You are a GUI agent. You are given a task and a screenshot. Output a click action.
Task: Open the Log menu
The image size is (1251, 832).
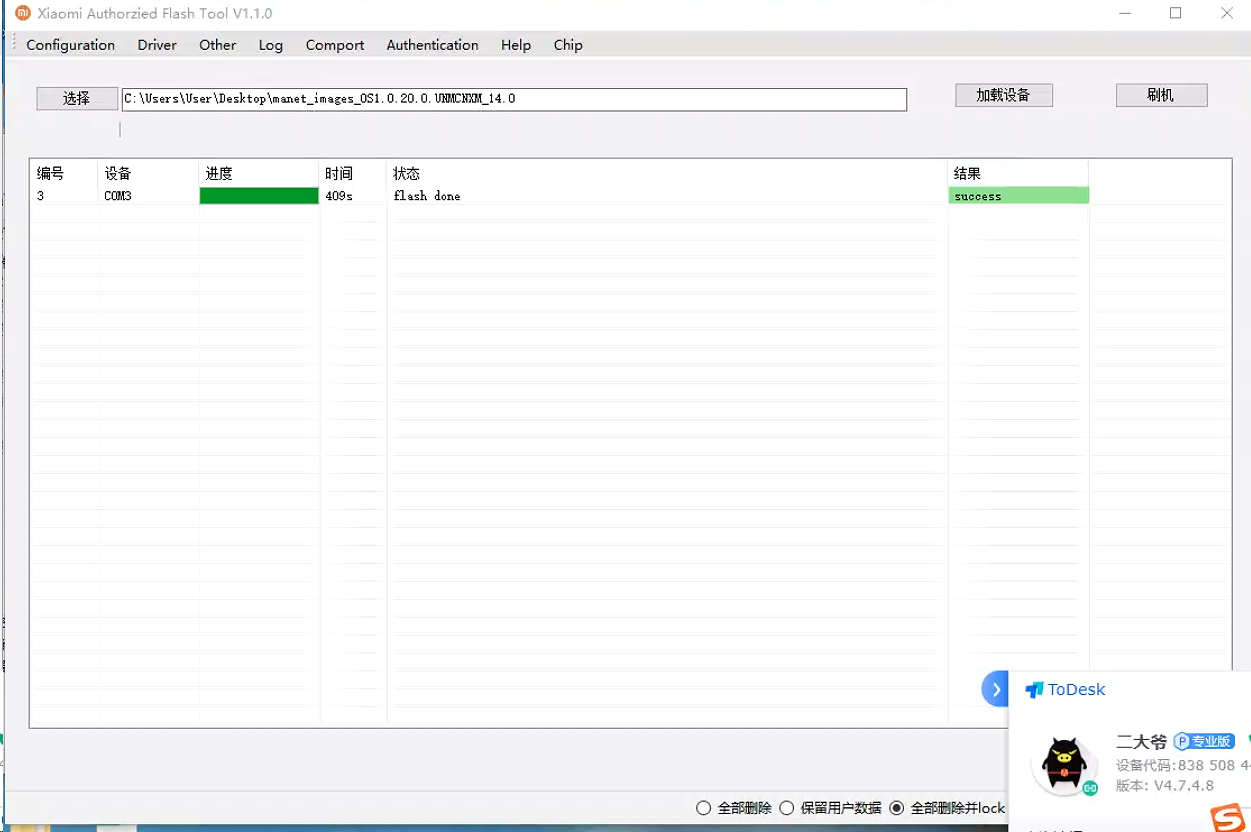(x=271, y=45)
